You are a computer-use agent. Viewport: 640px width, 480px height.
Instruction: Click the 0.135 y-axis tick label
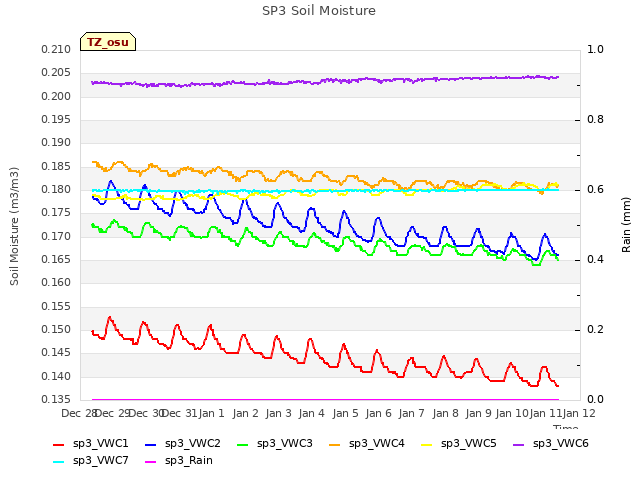click(x=56, y=400)
